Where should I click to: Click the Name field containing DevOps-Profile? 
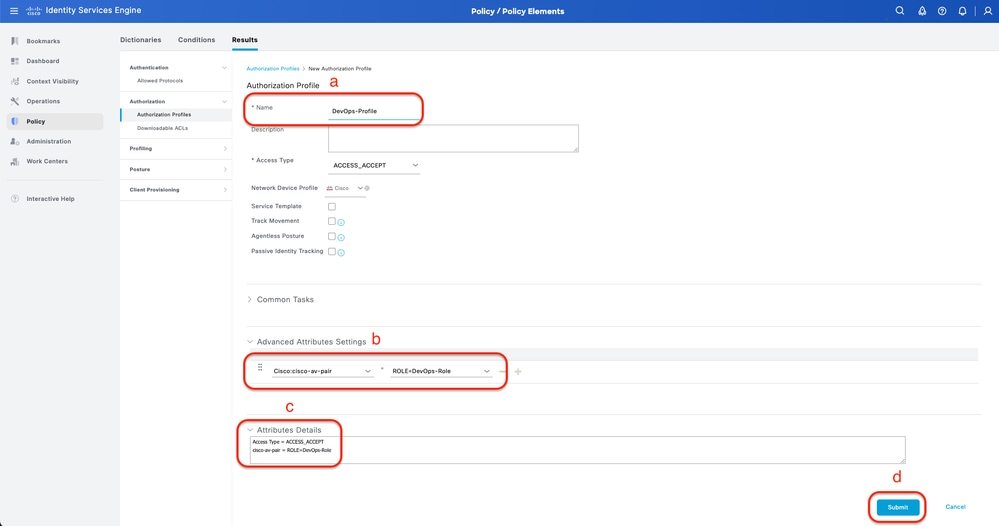tap(374, 111)
